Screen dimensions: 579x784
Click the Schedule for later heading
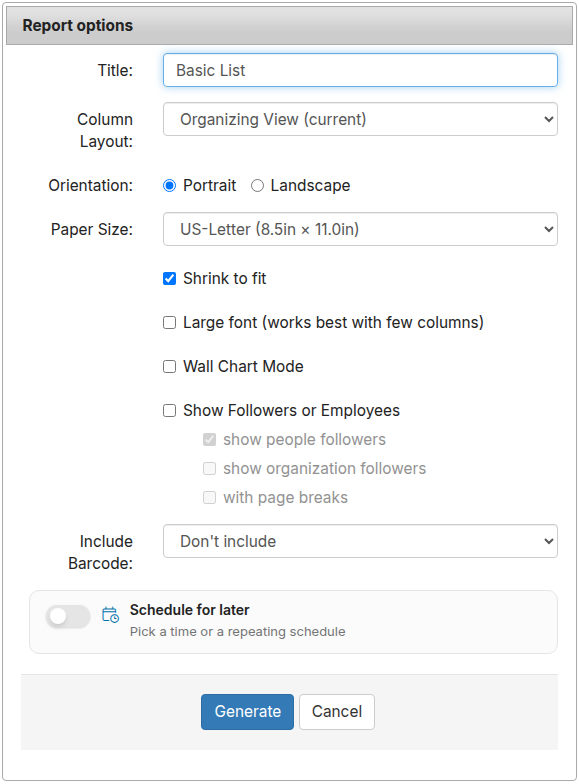point(190,610)
